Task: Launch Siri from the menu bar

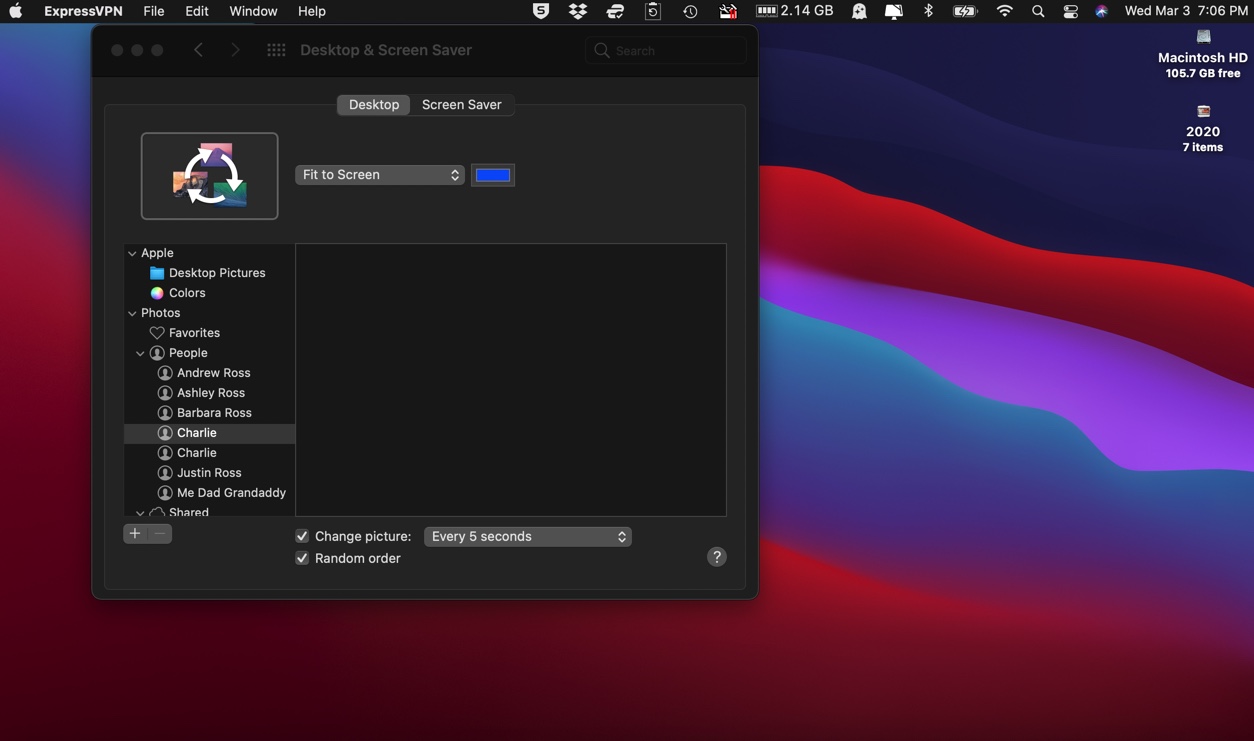Action: coord(1101,11)
